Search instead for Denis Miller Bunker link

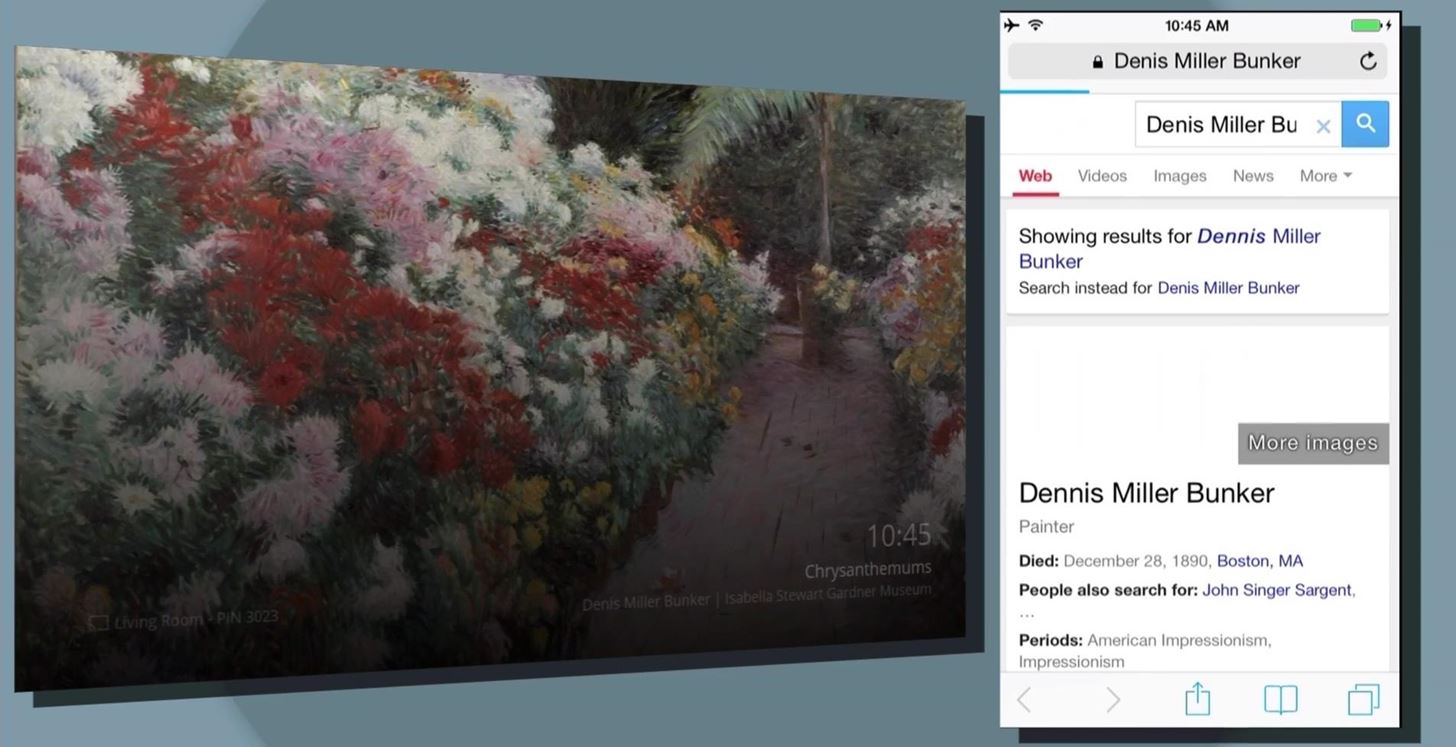click(1228, 288)
